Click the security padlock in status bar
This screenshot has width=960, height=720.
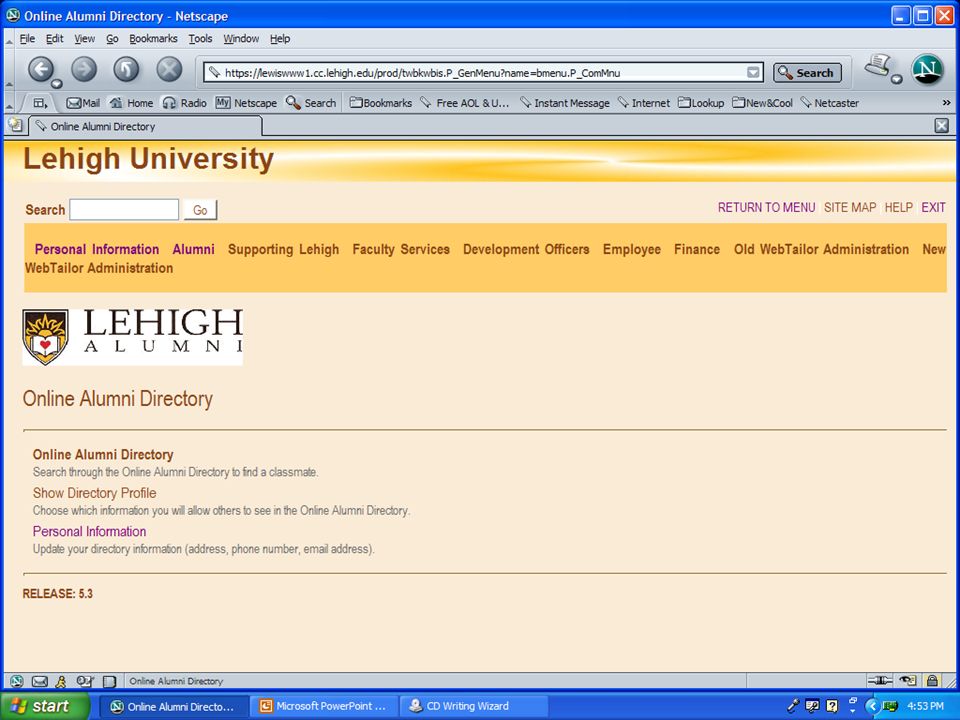point(932,680)
